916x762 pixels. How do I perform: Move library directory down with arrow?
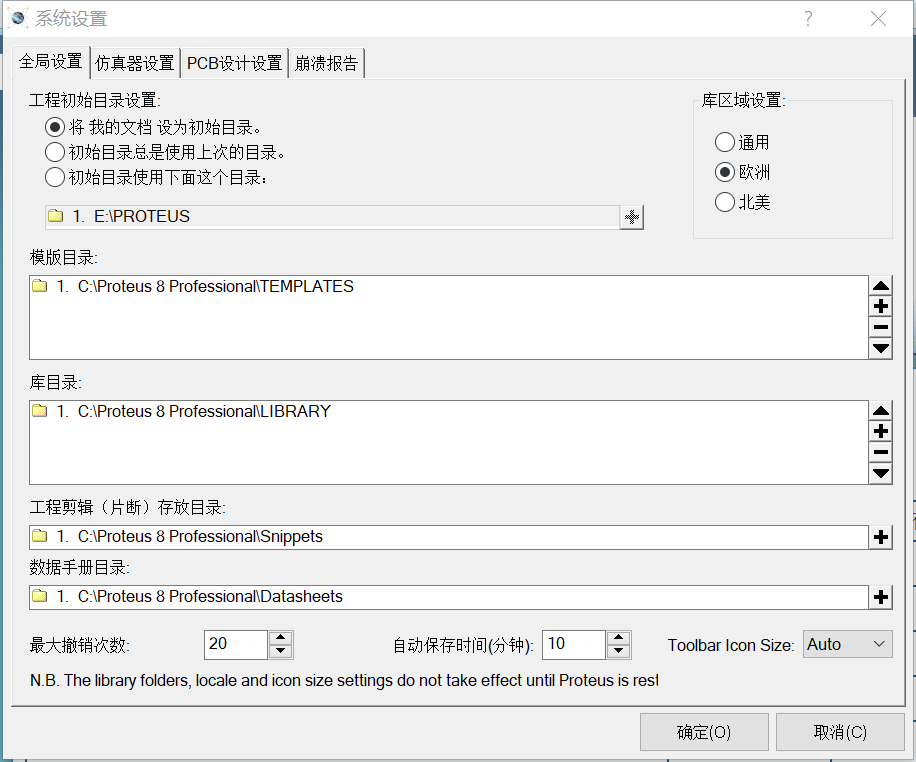pyautogui.click(x=880, y=473)
